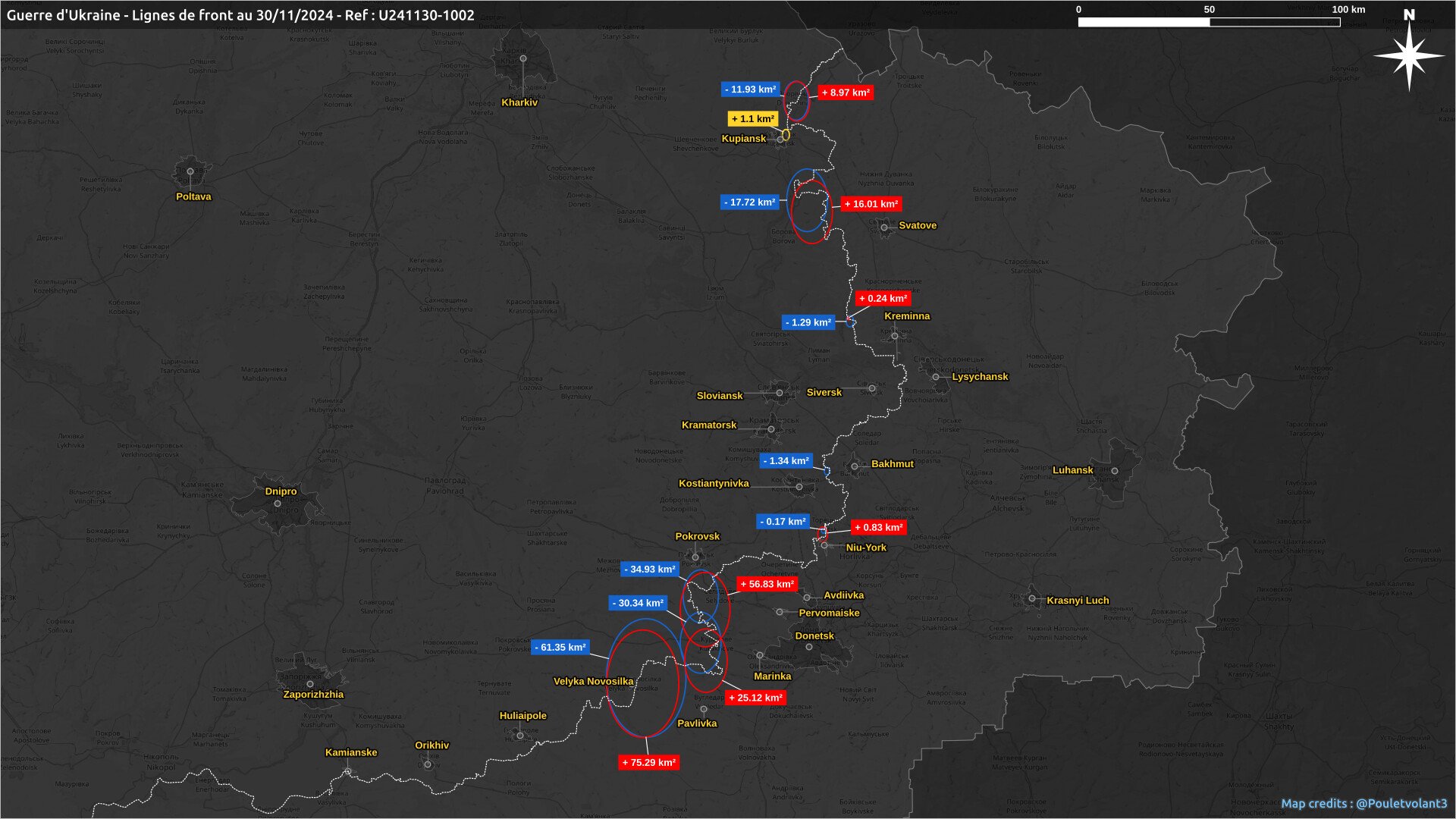This screenshot has height=819, width=1456.
Task: Click the Bakhmut location dot marker
Action: tap(855, 466)
